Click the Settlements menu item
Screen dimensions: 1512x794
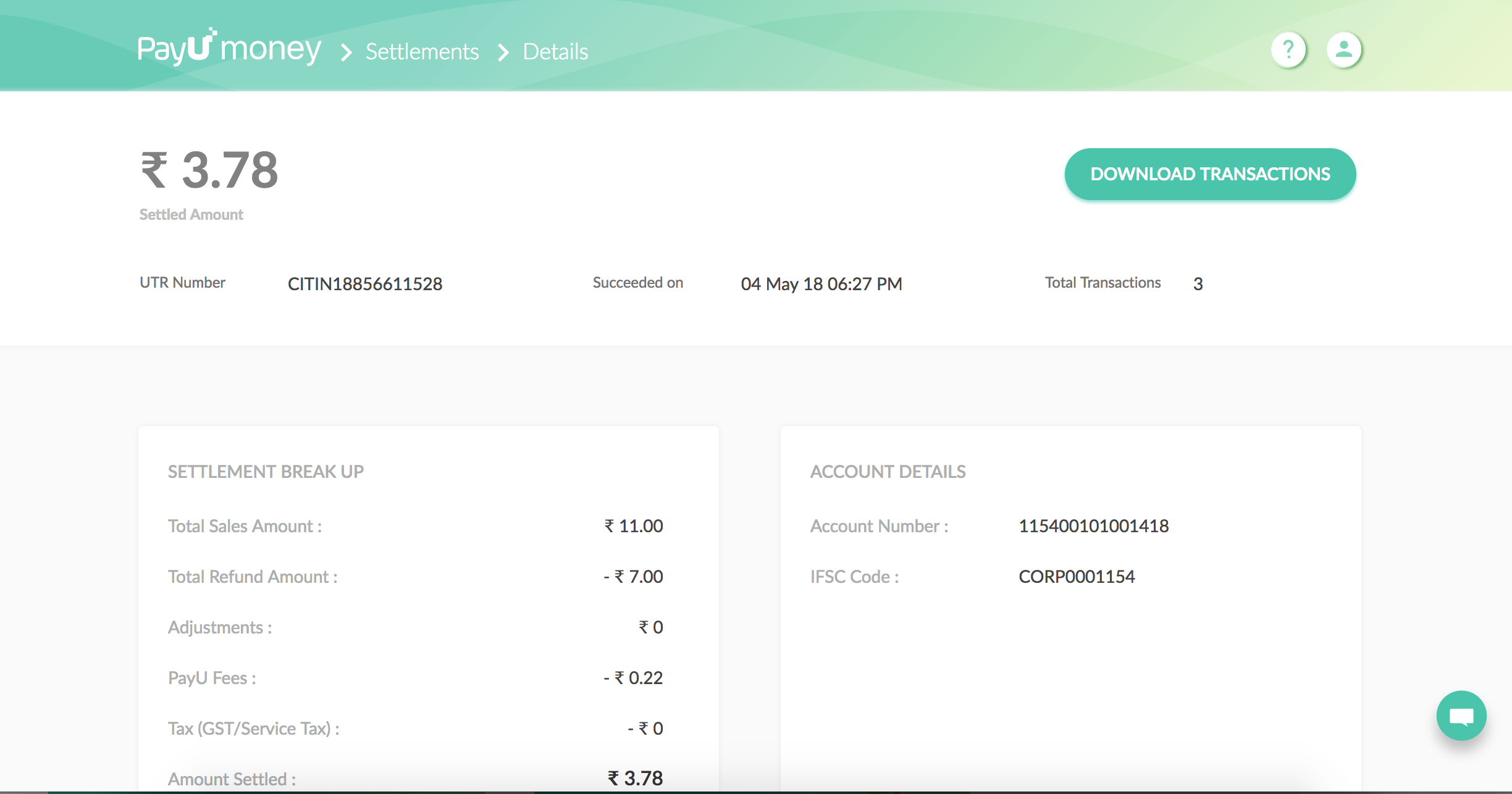pyautogui.click(x=420, y=49)
